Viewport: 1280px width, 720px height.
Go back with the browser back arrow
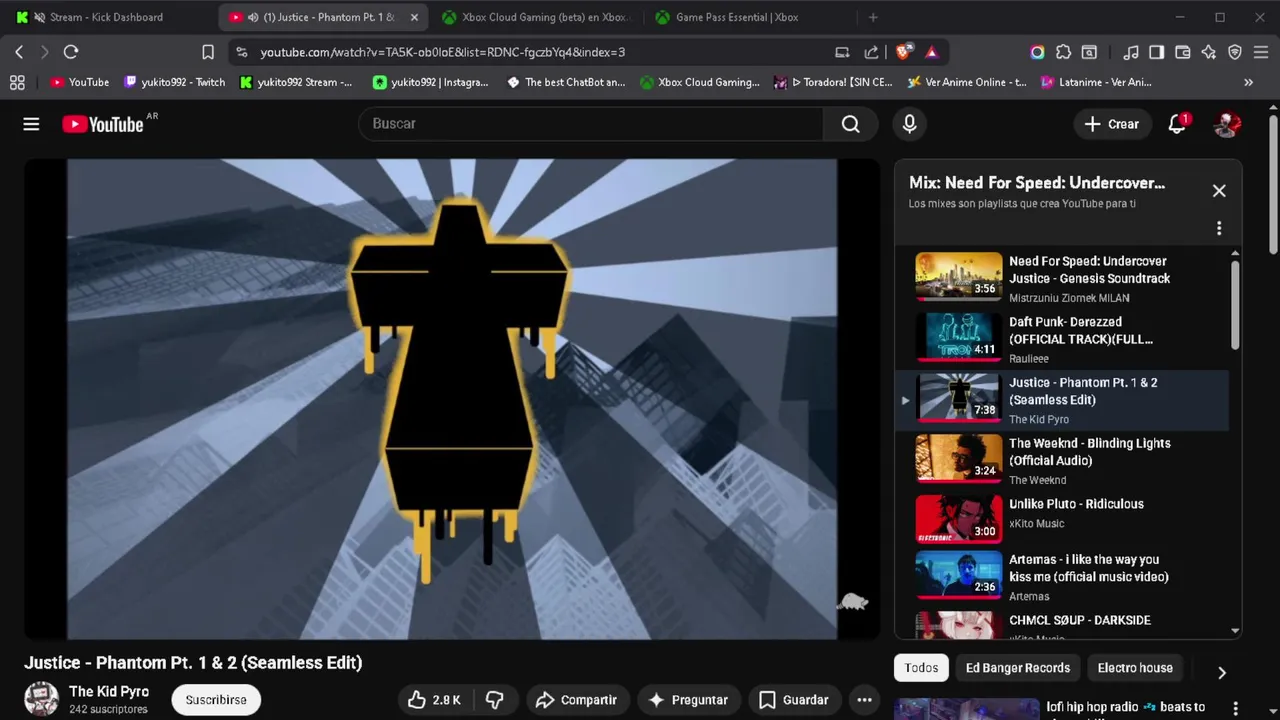[19, 52]
